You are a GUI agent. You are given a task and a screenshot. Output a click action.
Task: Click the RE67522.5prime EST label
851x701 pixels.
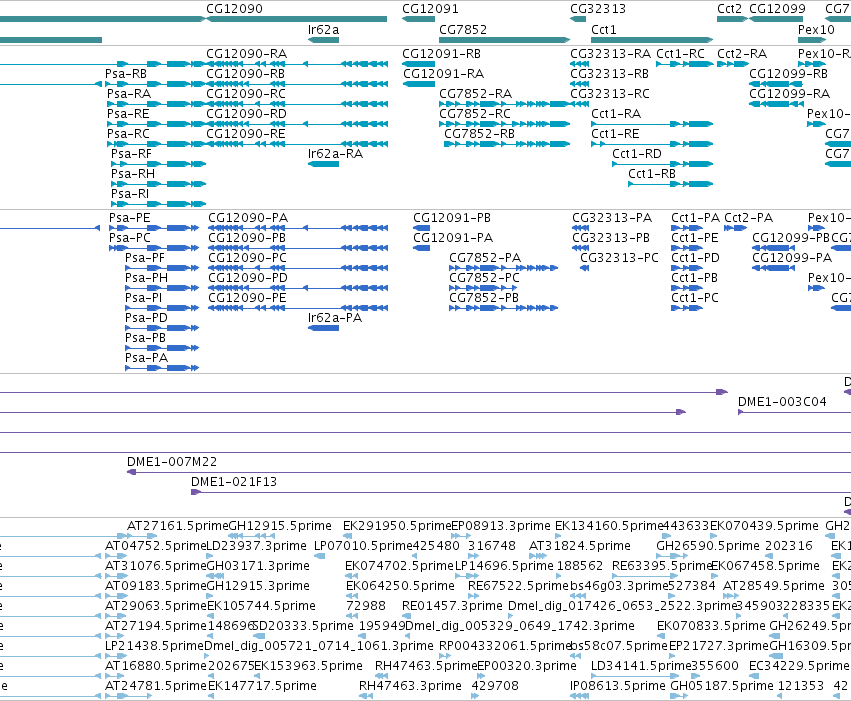tap(518, 586)
